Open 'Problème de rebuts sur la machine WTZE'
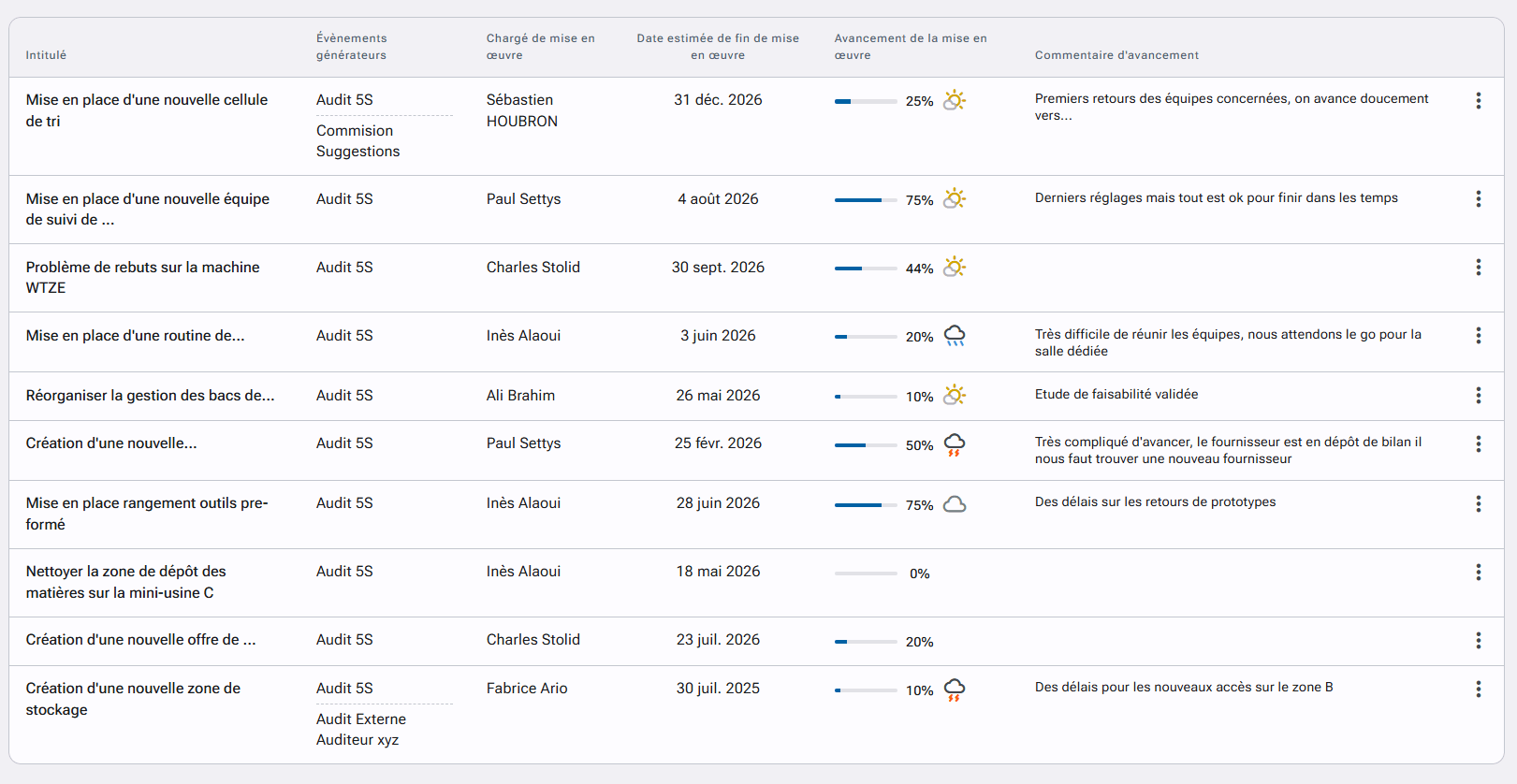 143,278
